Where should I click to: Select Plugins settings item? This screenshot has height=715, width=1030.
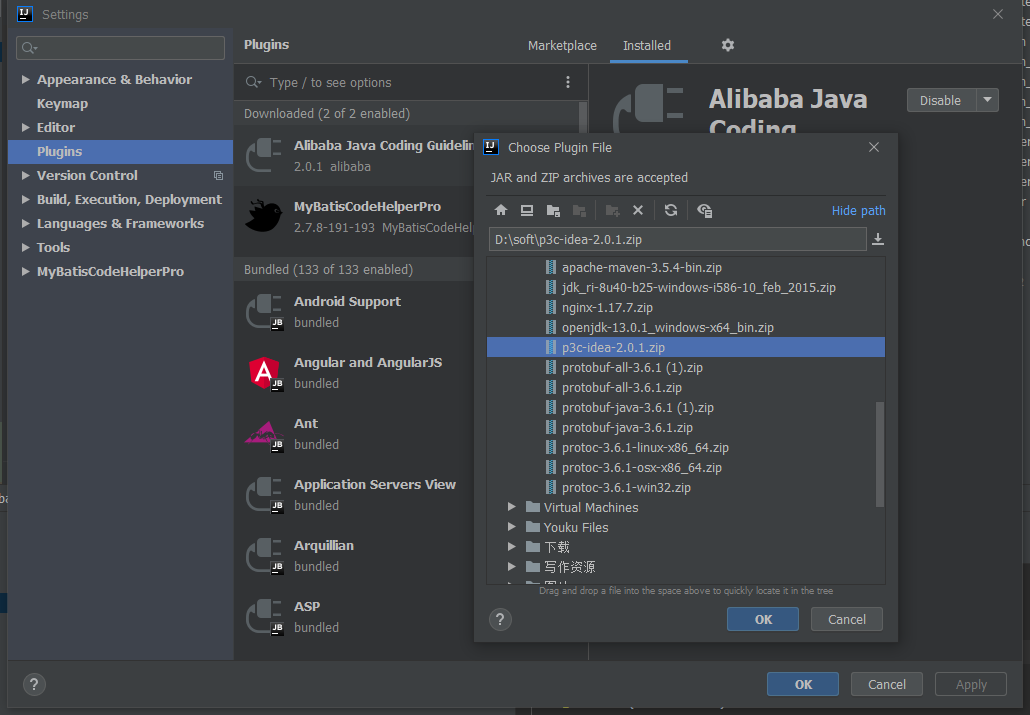[120, 151]
